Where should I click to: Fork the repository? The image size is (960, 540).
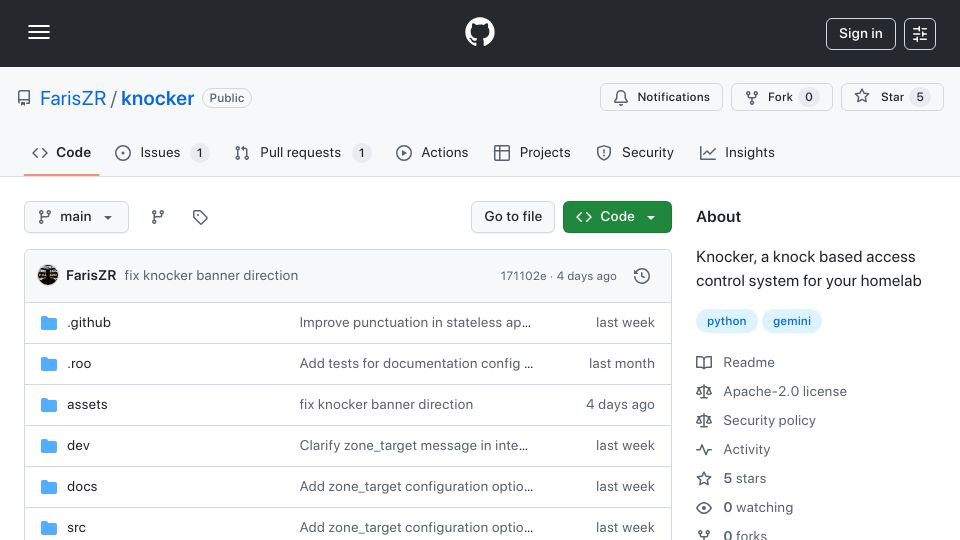[x=781, y=97]
